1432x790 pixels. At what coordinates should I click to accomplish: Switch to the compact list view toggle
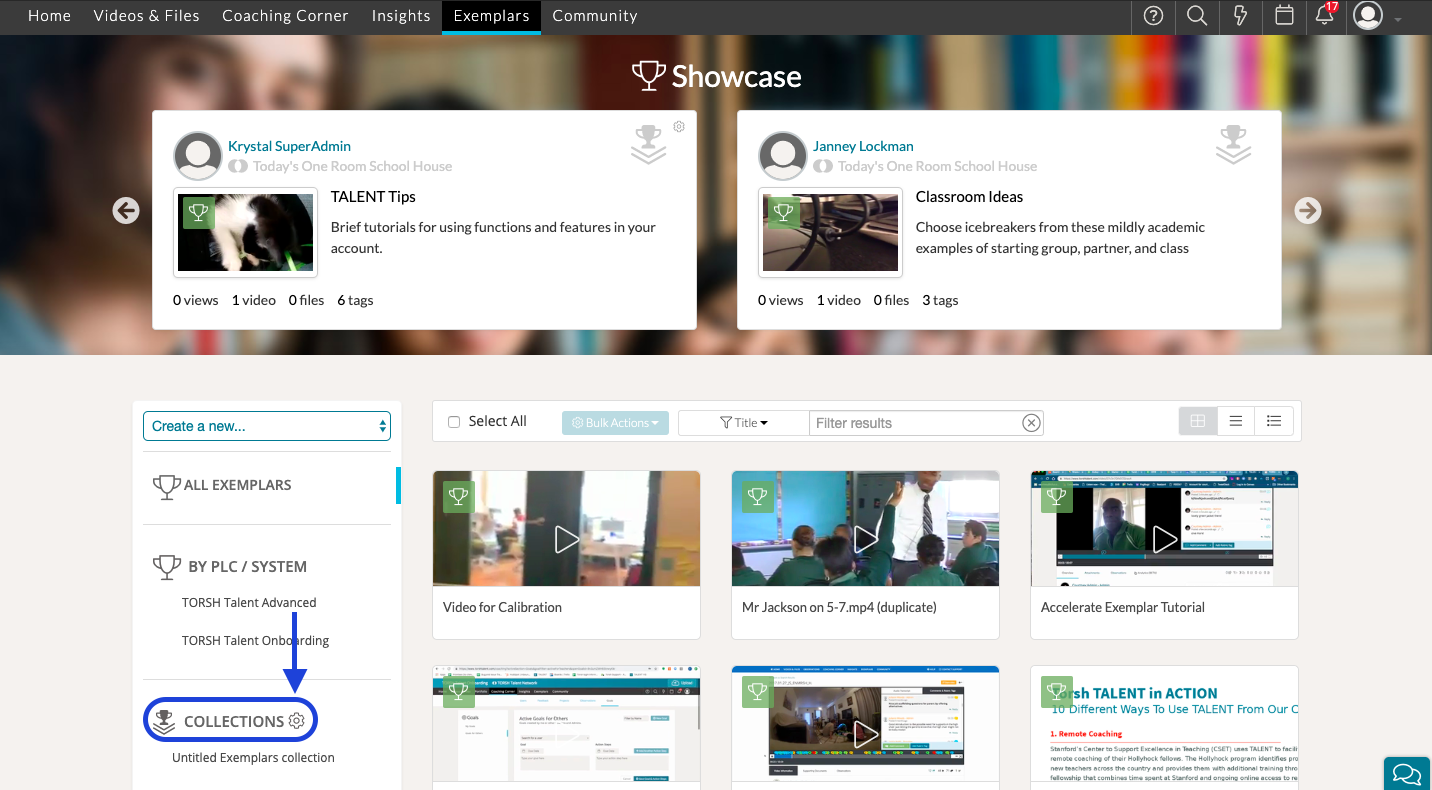tap(1235, 420)
